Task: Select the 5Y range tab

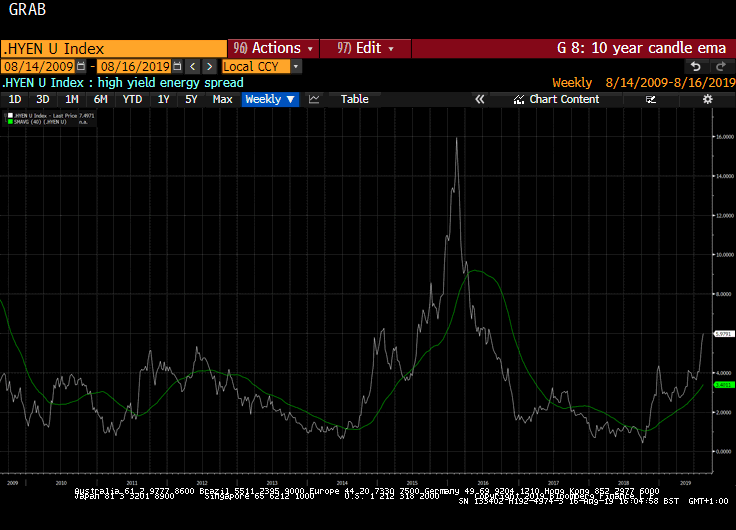Action: click(x=191, y=99)
